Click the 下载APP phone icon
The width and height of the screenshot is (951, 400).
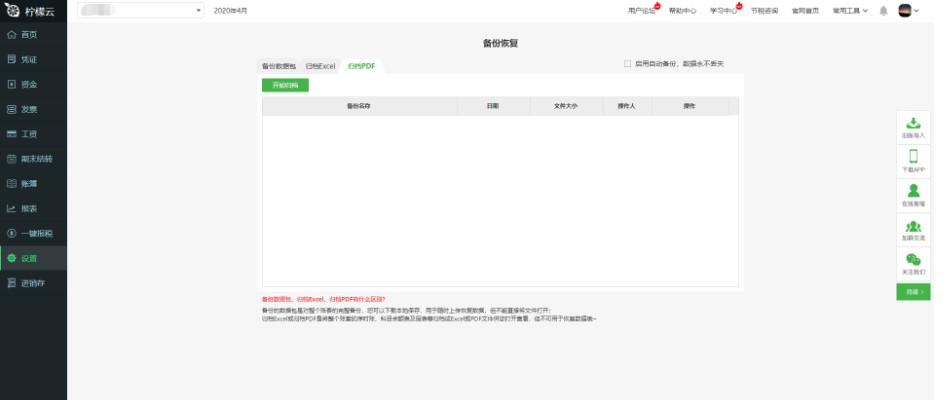913,156
